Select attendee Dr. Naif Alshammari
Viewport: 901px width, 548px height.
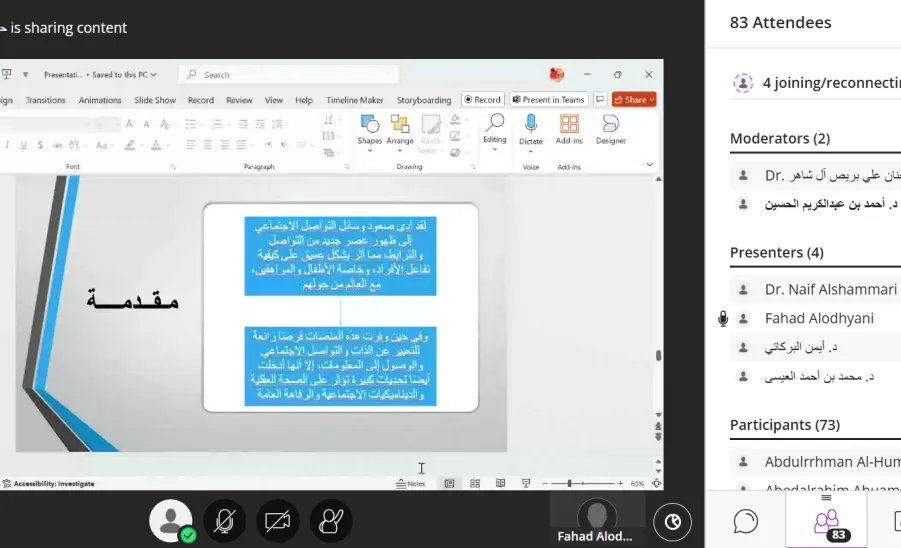(x=830, y=290)
